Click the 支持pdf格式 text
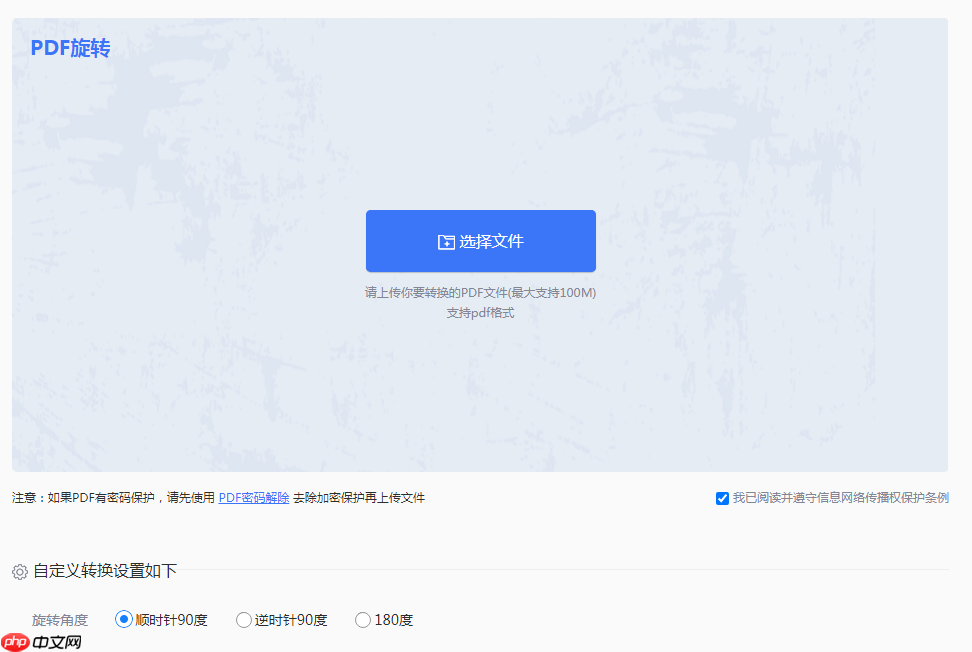 [480, 313]
